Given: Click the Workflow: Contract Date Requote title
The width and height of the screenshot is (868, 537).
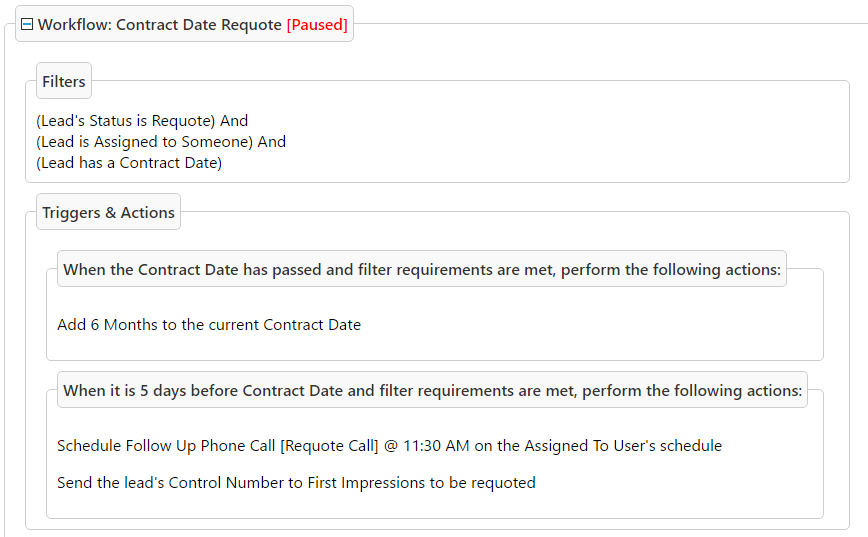Looking at the screenshot, I should pyautogui.click(x=160, y=25).
